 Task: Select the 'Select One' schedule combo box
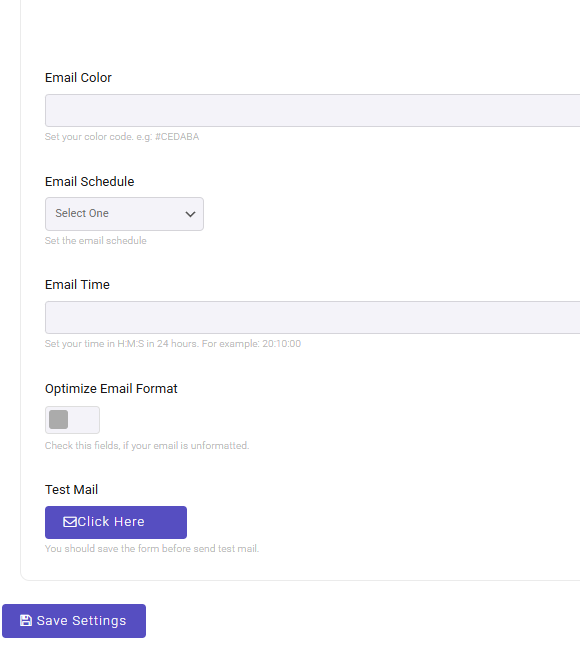click(x=124, y=214)
